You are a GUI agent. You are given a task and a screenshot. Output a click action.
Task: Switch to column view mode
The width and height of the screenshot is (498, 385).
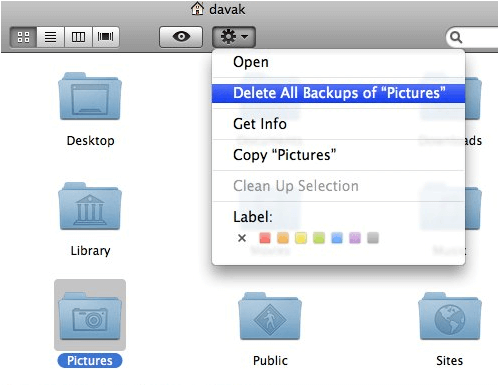tap(78, 37)
